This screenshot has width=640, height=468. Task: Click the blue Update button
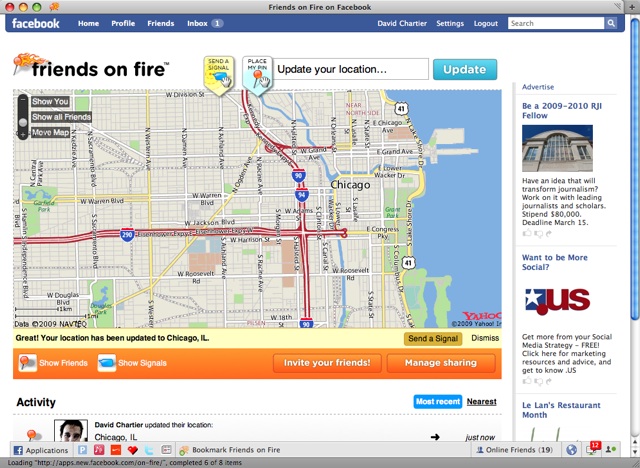point(465,69)
